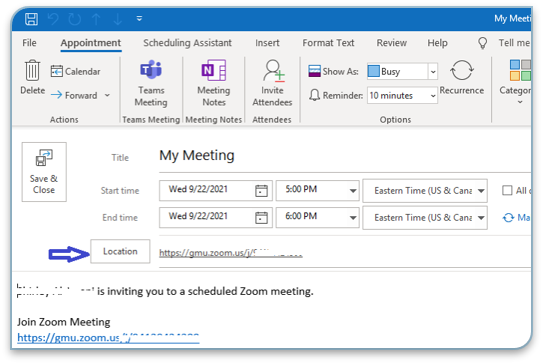The width and height of the screenshot is (543, 364).
Task: Click the Location button
Action: pyautogui.click(x=120, y=251)
